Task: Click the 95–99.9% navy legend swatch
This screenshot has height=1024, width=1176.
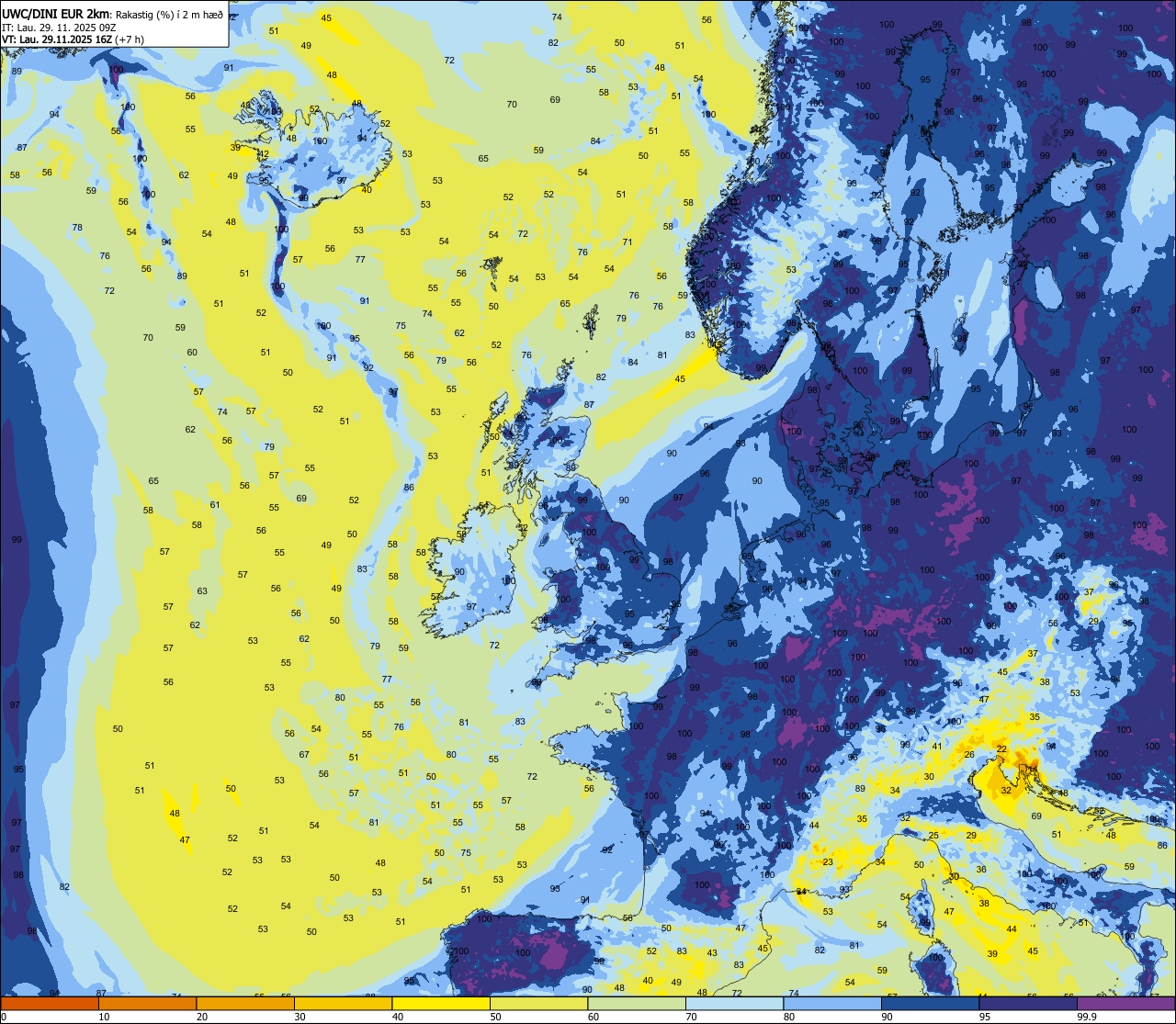Action: (x=1029, y=1004)
